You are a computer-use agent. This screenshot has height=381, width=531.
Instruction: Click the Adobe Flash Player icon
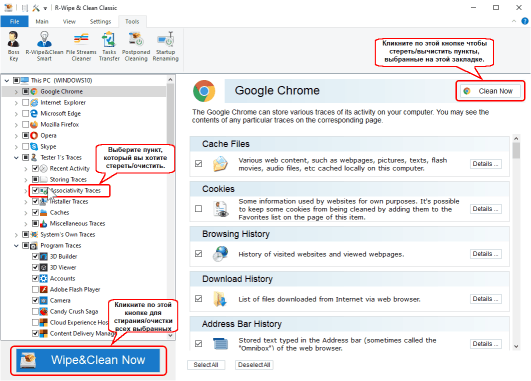click(43, 289)
